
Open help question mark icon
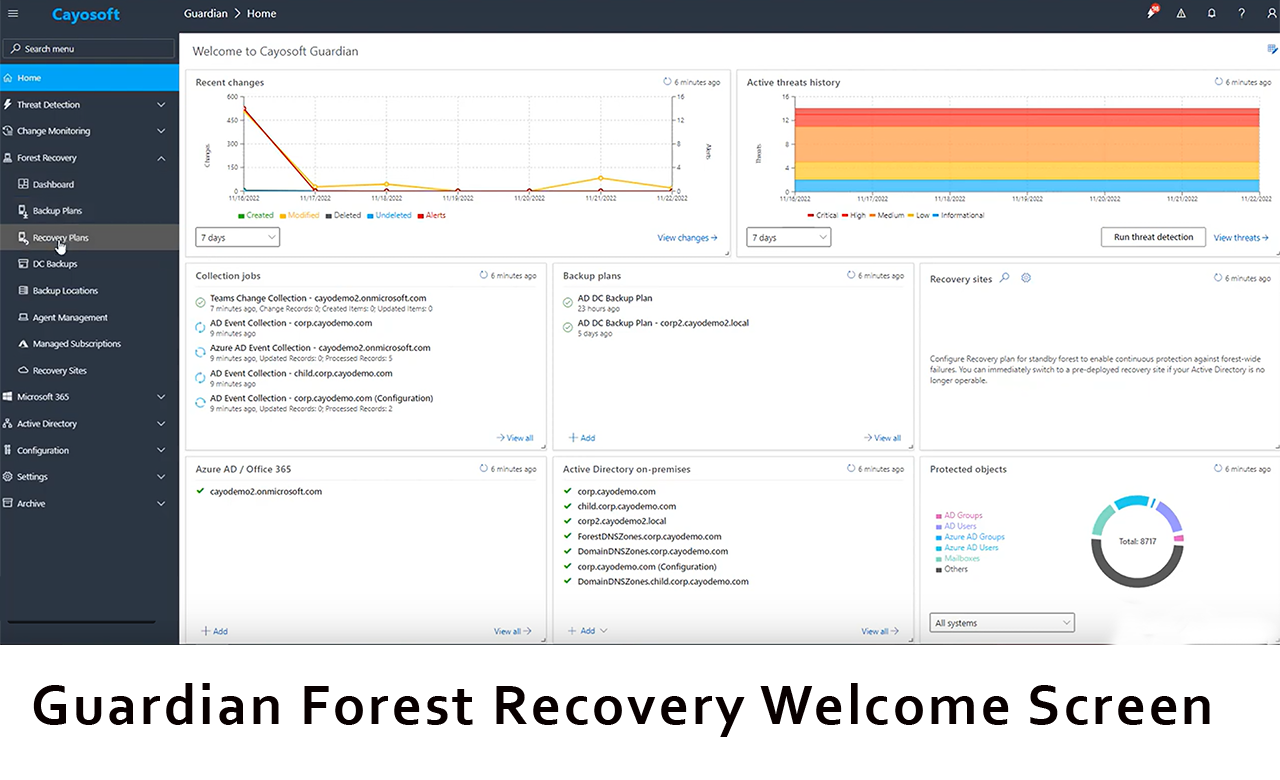(x=1241, y=14)
